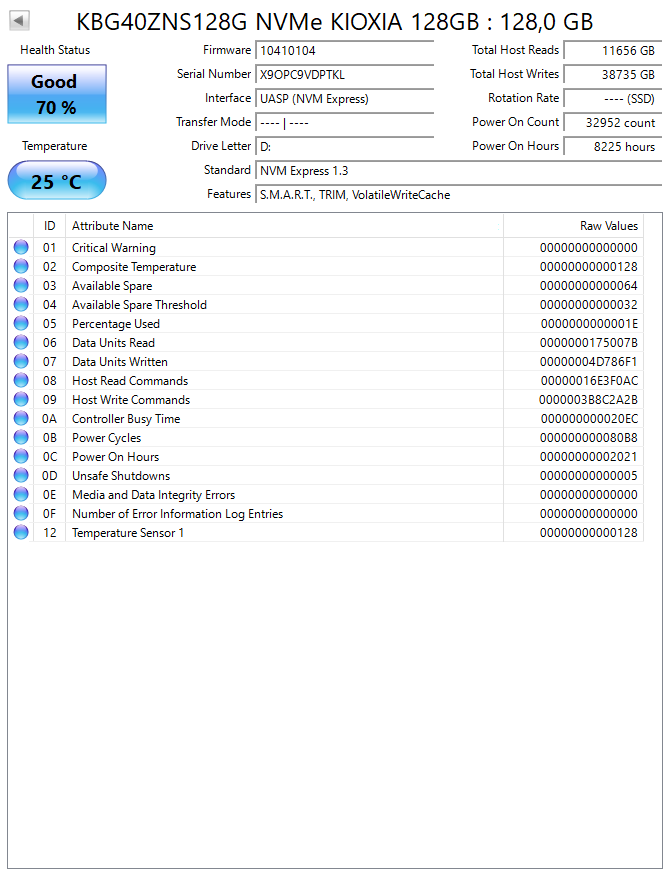The width and height of the screenshot is (664, 873).
Task: Select the Unsafe Shutdowns attribute name
Action: [x=121, y=475]
